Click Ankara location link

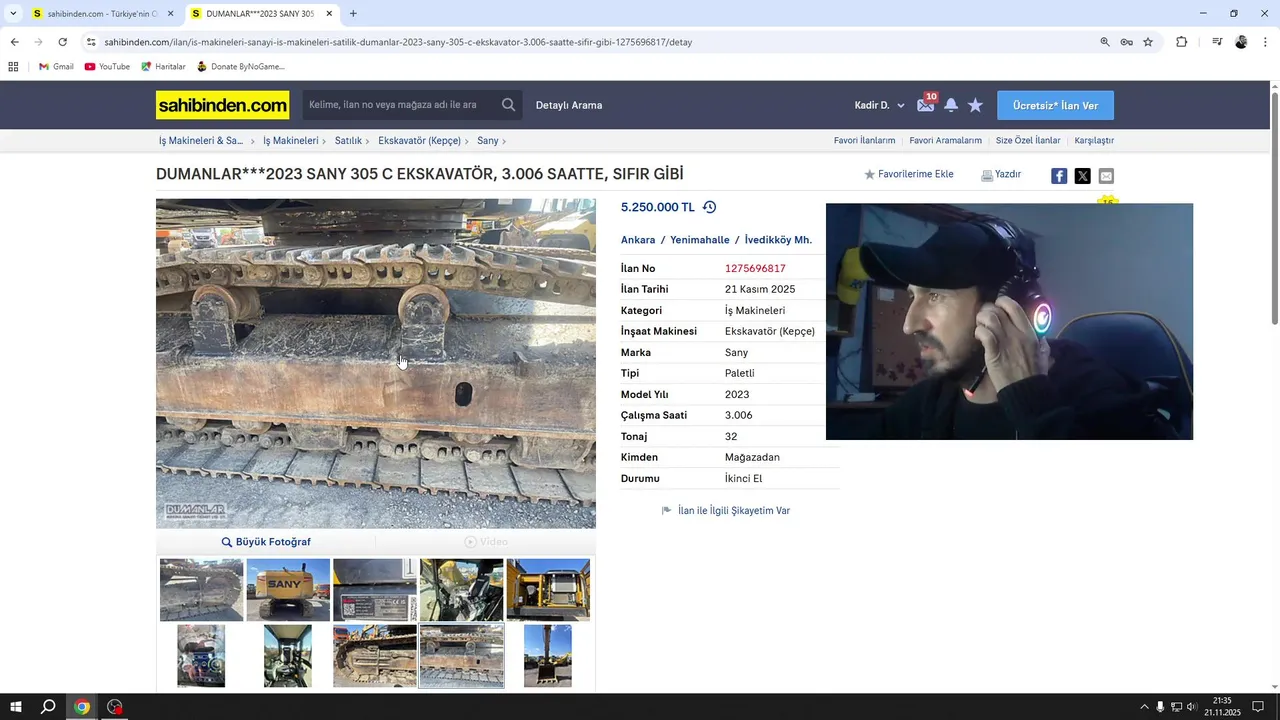click(x=638, y=240)
